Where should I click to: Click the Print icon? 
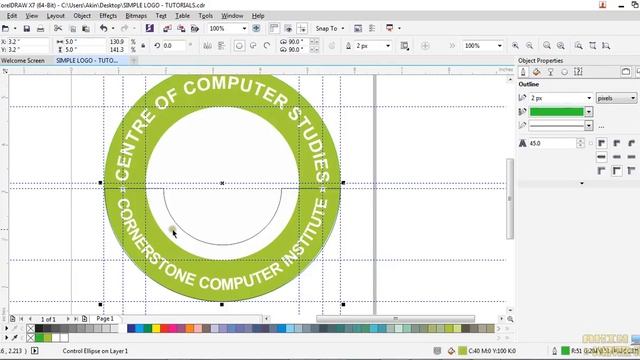[x=40, y=29]
